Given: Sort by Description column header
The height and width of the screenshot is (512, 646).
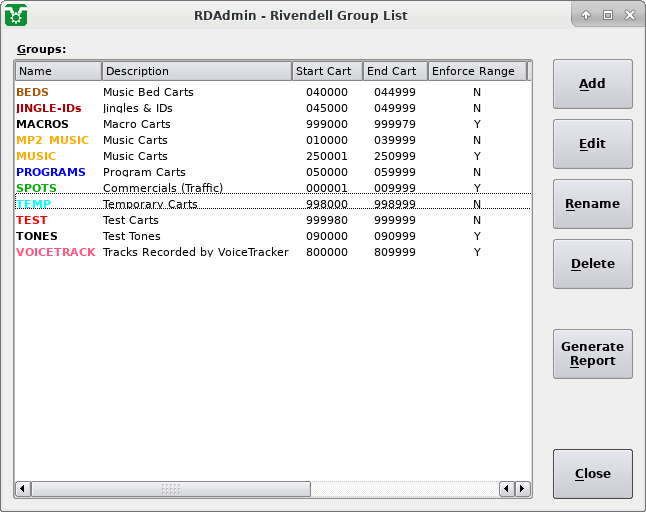Looking at the screenshot, I should point(196,71).
